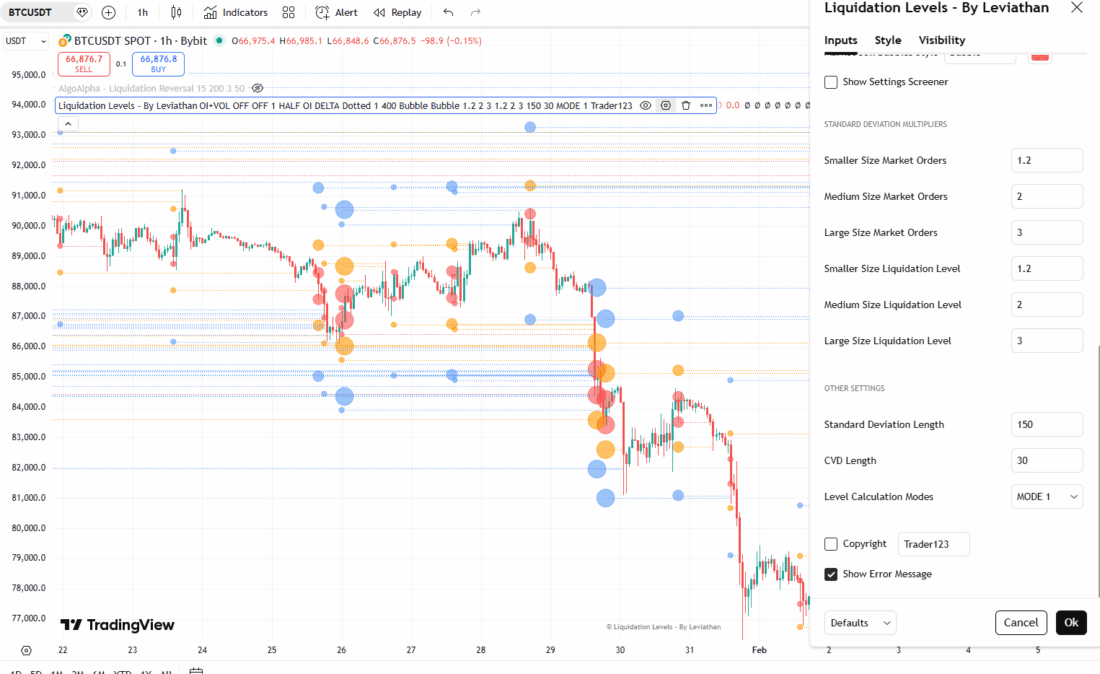Viewport: 1100px width, 674px height.
Task: Remove the Liquidation Levels indicator with trash icon
Action: (686, 105)
